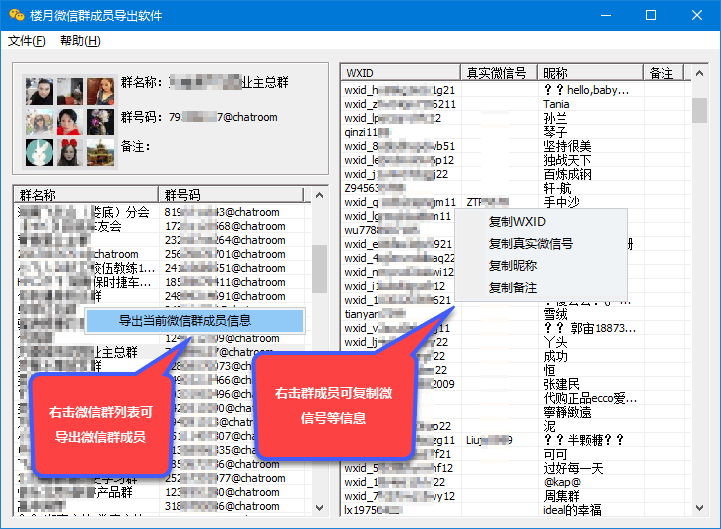Choose 复制WXID from context menu
Viewport: 721px width, 529px height.
pos(517,222)
